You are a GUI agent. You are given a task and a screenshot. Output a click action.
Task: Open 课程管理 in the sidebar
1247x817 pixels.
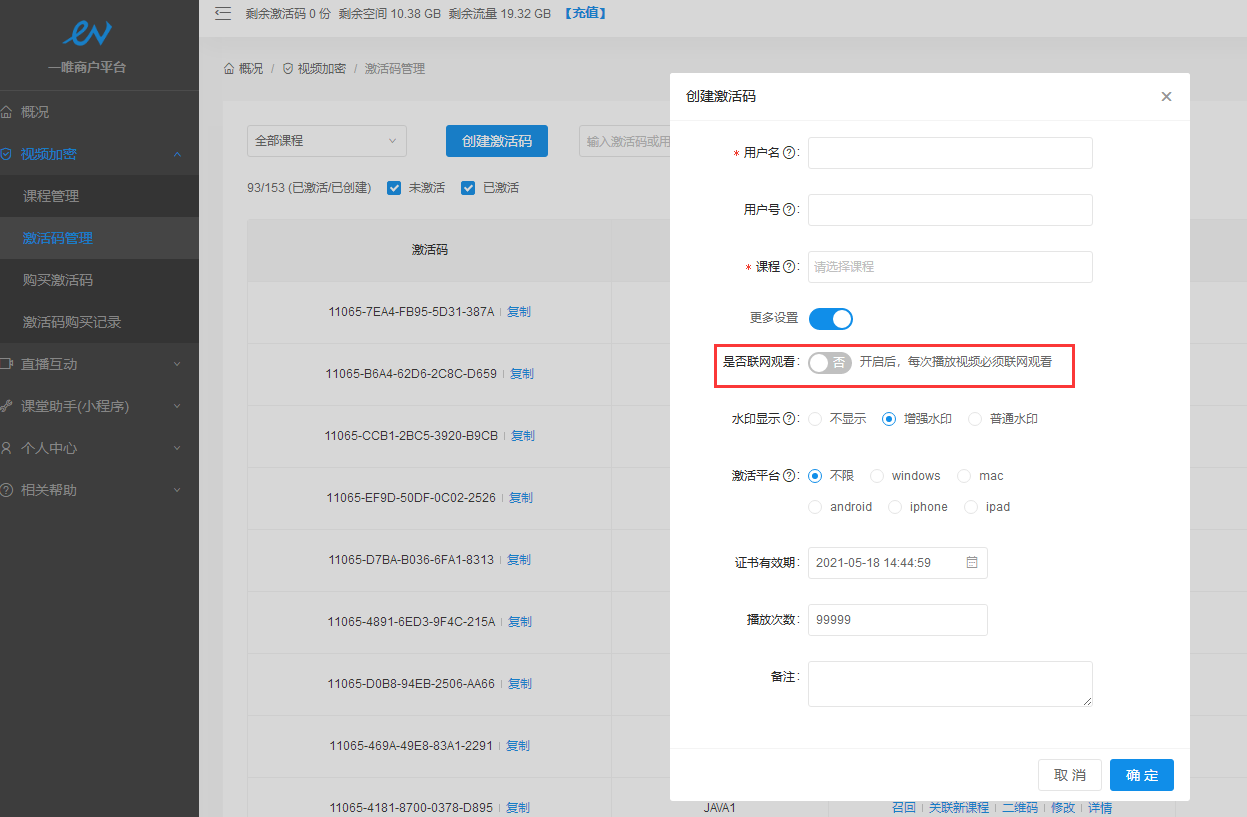pos(51,196)
